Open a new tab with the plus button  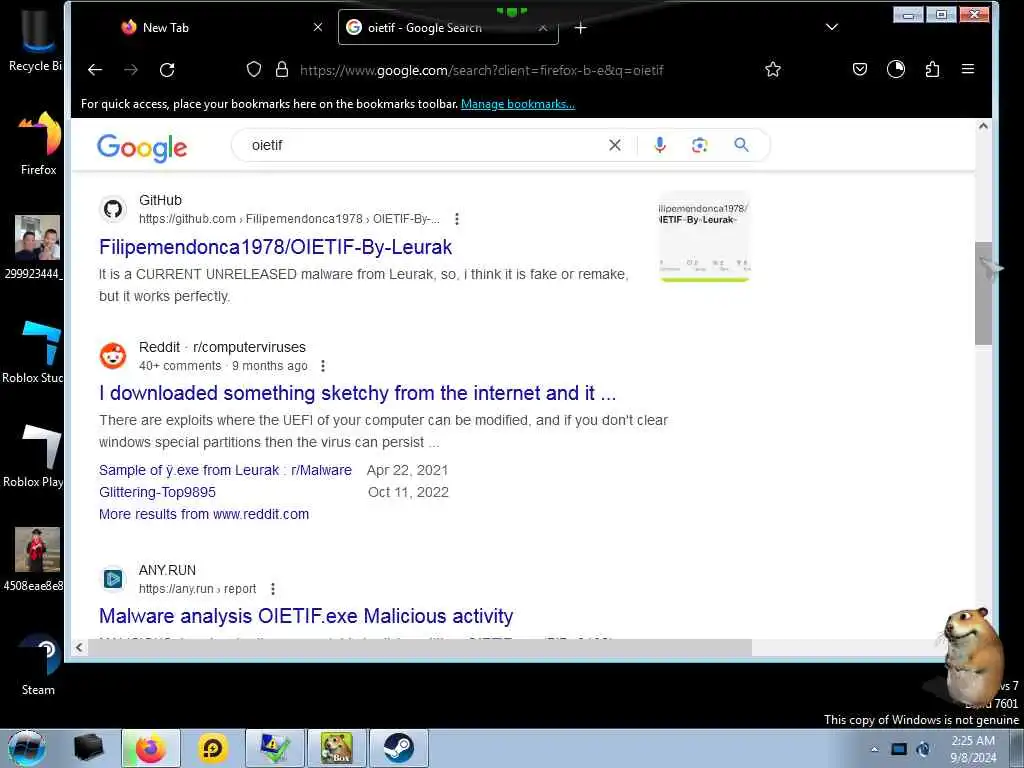tap(581, 28)
